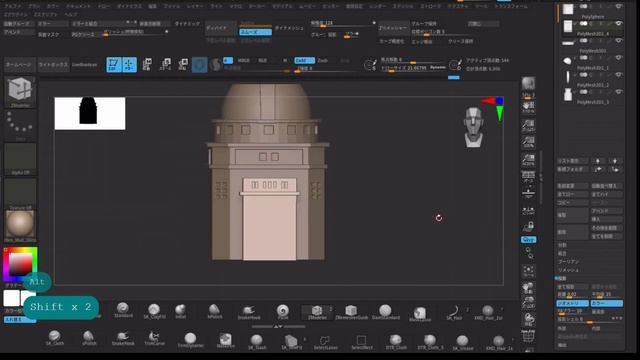Select the TrimDynamic brush
The height and width of the screenshot is (360, 640).
[x=190, y=340]
